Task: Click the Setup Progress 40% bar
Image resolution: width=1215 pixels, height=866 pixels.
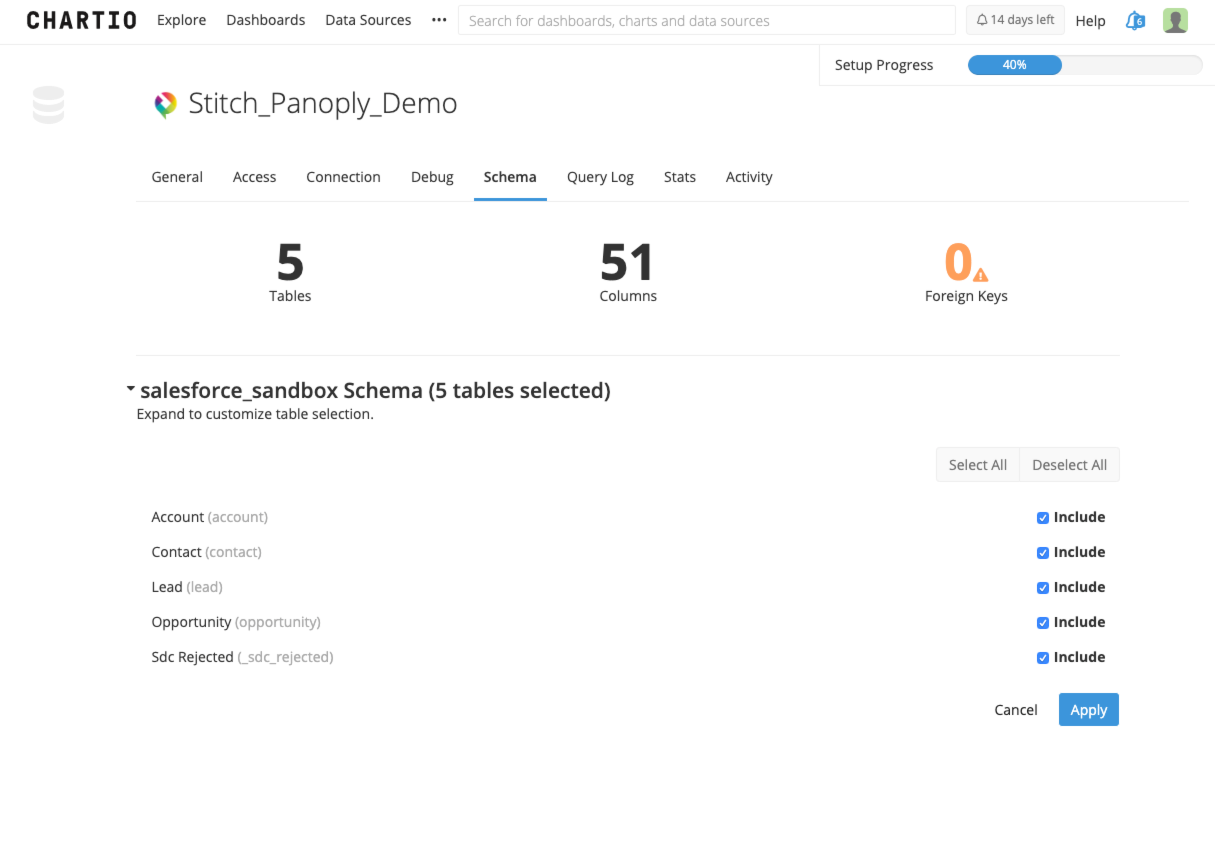Action: click(1085, 65)
